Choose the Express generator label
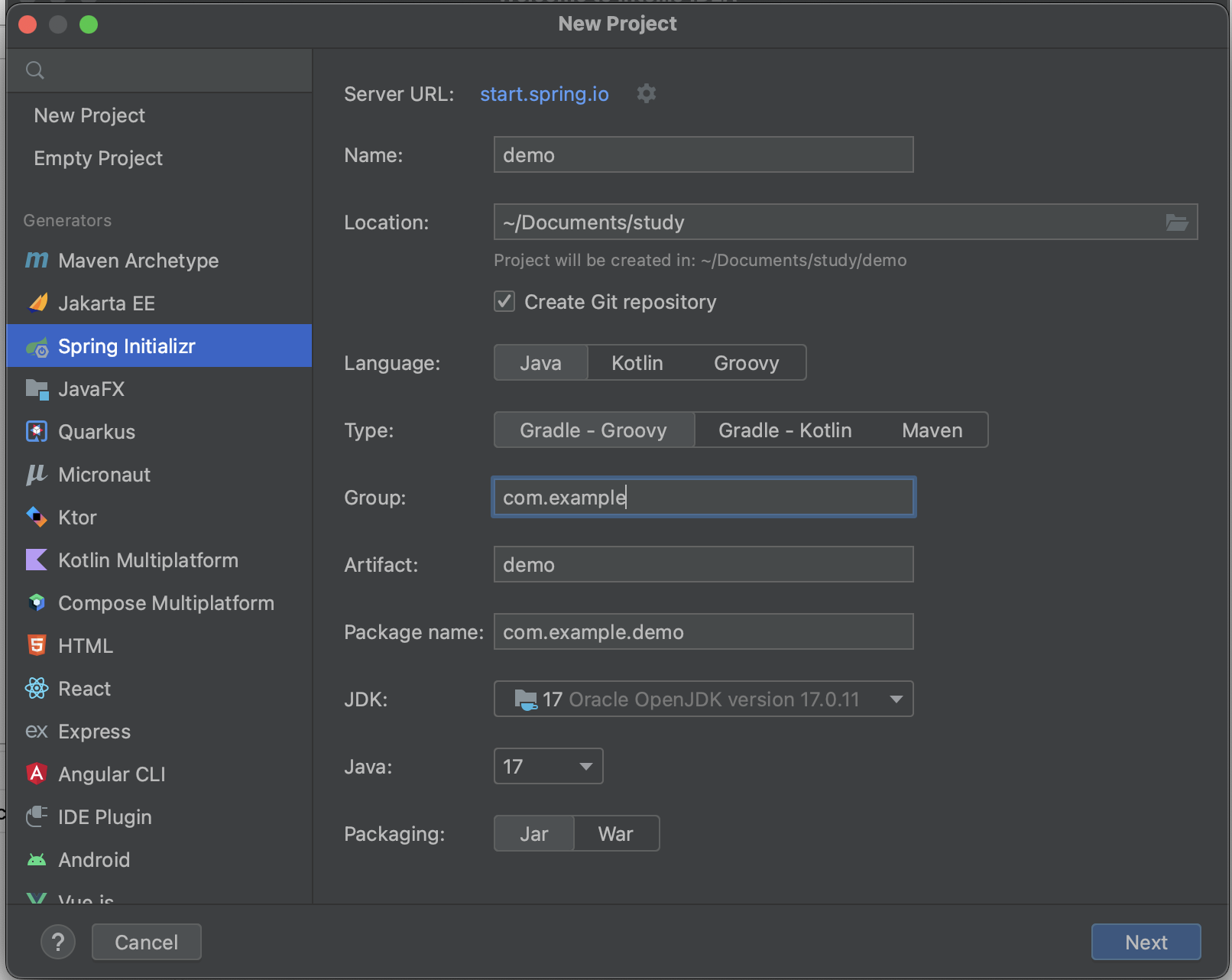The height and width of the screenshot is (980, 1232). point(94,732)
